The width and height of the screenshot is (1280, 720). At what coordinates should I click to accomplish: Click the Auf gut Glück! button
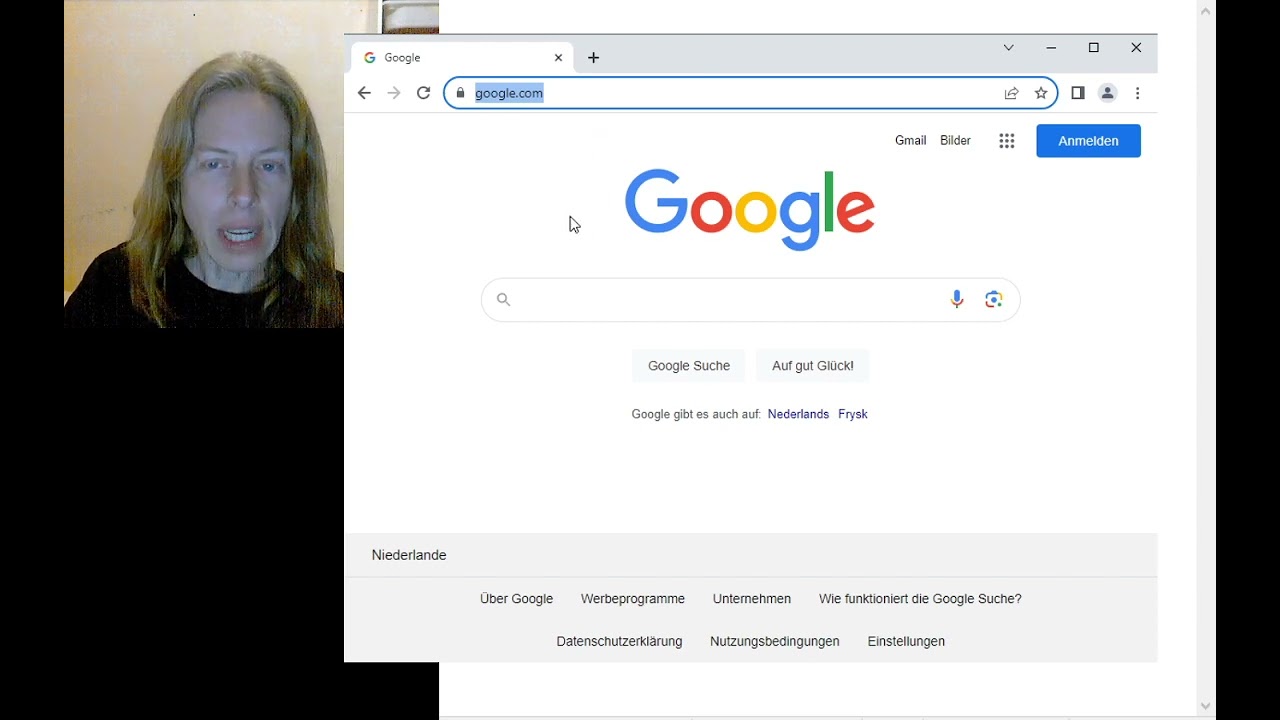pyautogui.click(x=813, y=366)
